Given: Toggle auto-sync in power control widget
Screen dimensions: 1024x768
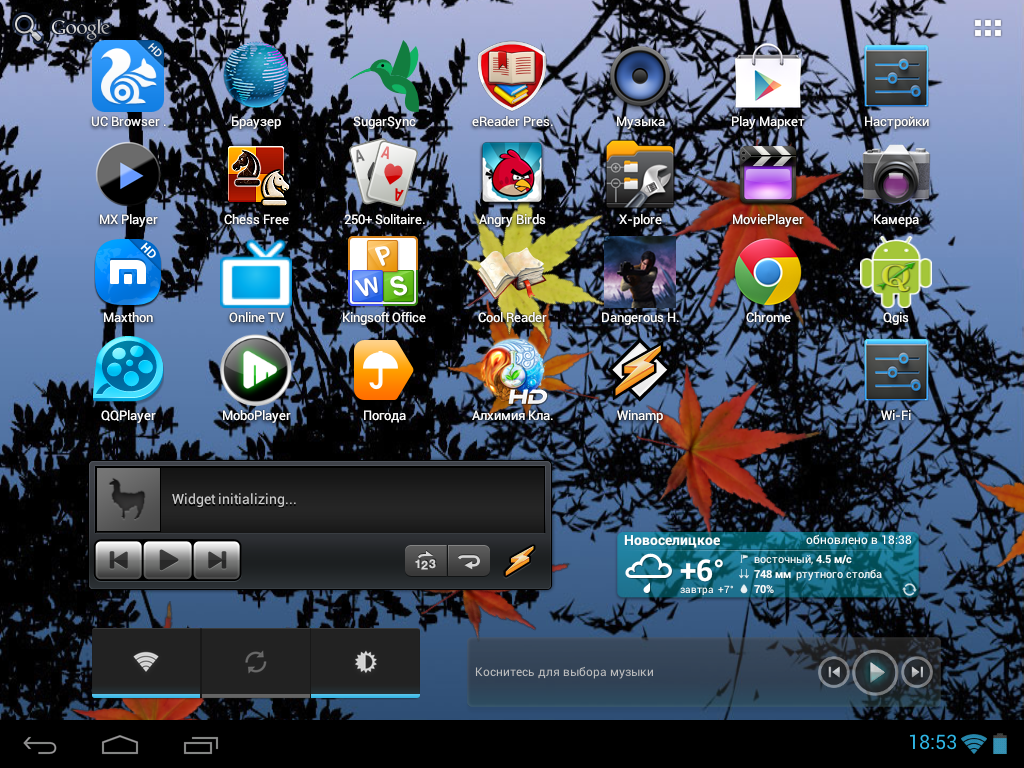Looking at the screenshot, I should pyautogui.click(x=255, y=662).
